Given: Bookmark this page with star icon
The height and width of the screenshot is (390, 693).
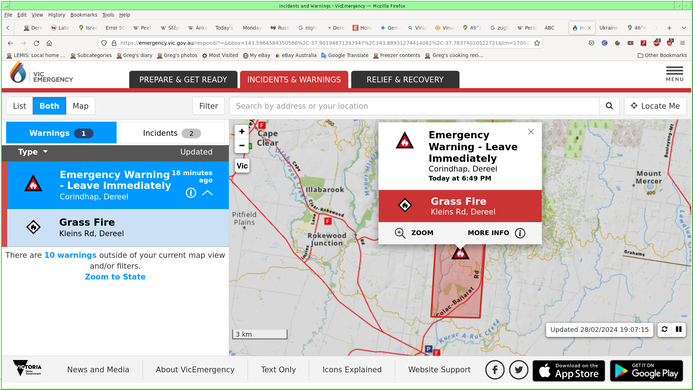Looking at the screenshot, I should point(537,43).
